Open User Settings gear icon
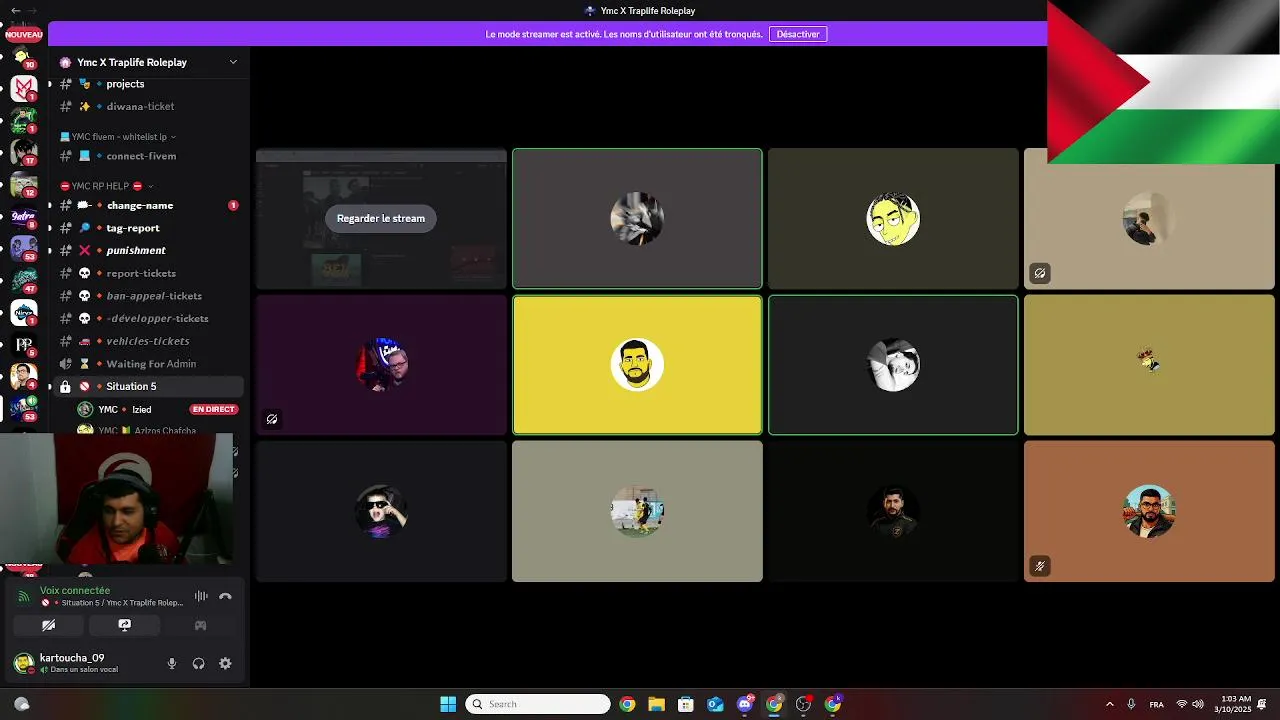The image size is (1280, 720). [x=225, y=663]
